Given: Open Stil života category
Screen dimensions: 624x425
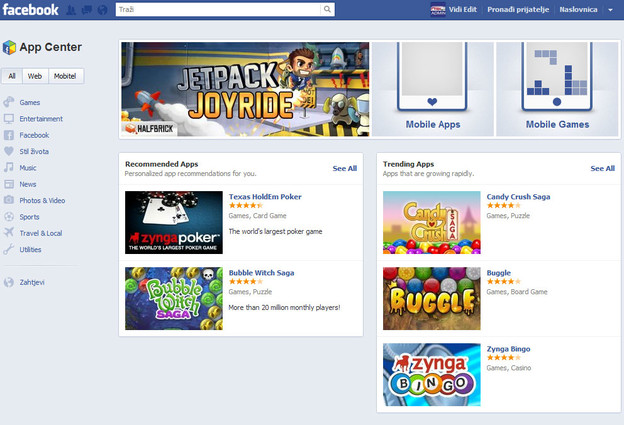Looking at the screenshot, I should (34, 151).
